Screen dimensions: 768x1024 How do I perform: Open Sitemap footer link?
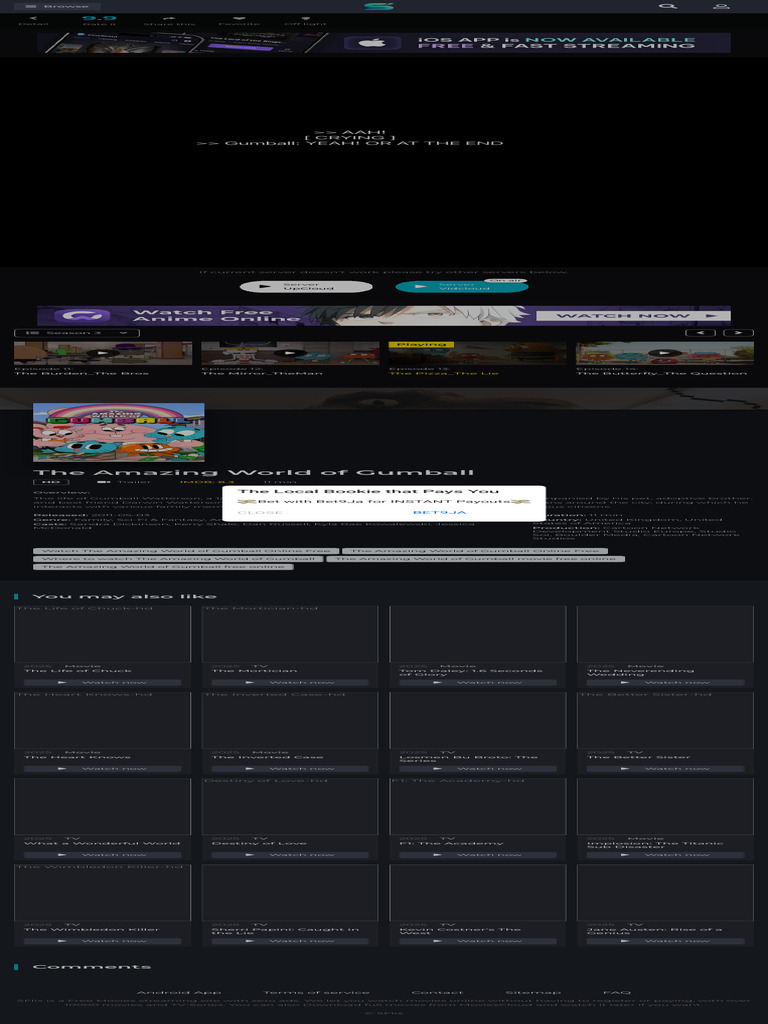533,993
